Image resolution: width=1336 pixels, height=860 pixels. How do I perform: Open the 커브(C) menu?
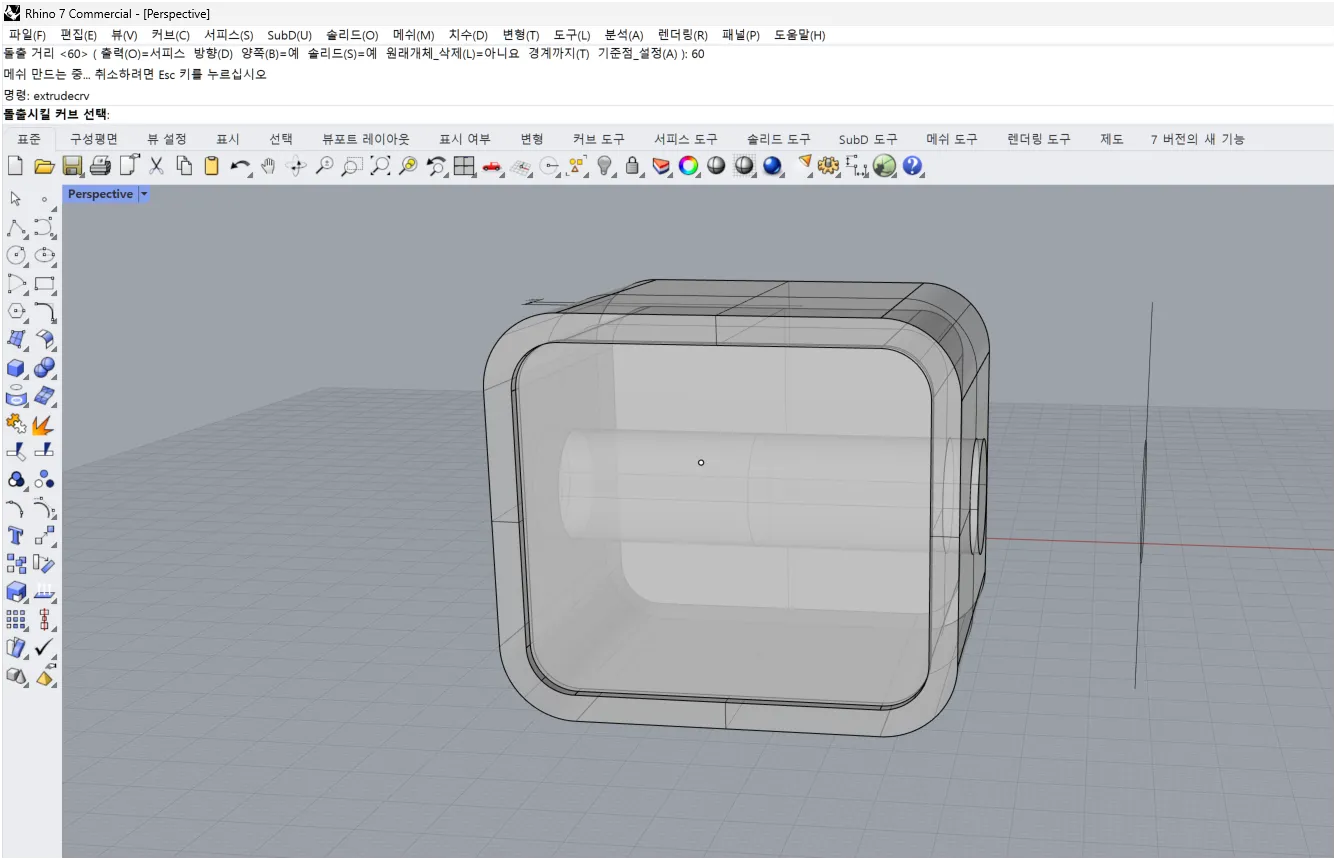(x=171, y=35)
